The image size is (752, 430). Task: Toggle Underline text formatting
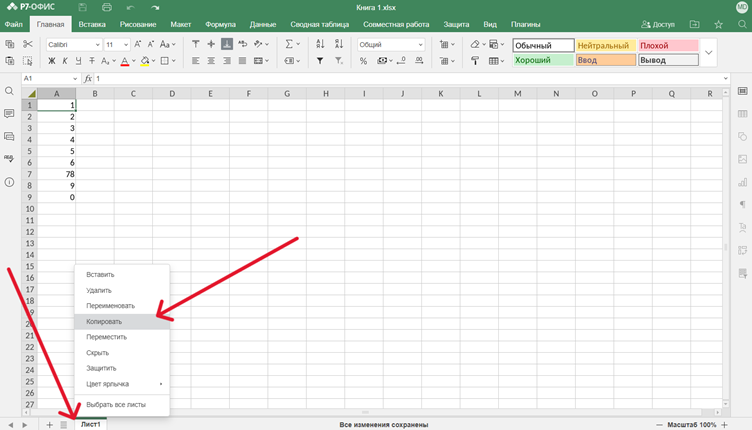point(80,61)
